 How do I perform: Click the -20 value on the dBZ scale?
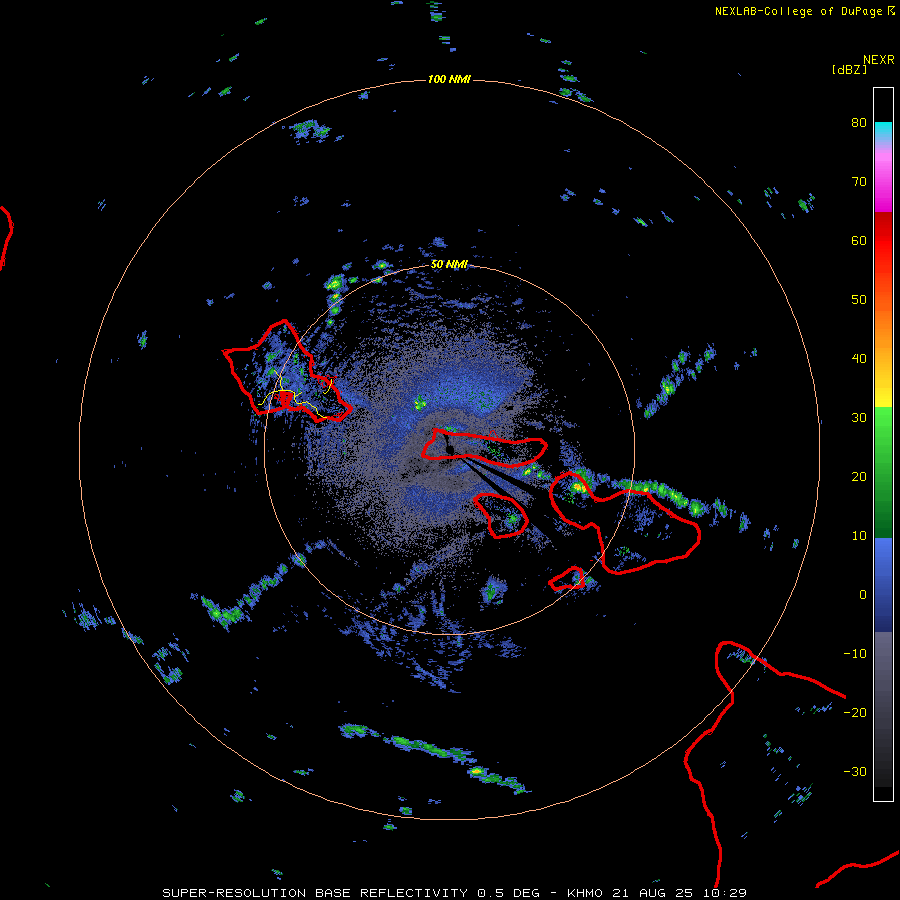(x=855, y=713)
